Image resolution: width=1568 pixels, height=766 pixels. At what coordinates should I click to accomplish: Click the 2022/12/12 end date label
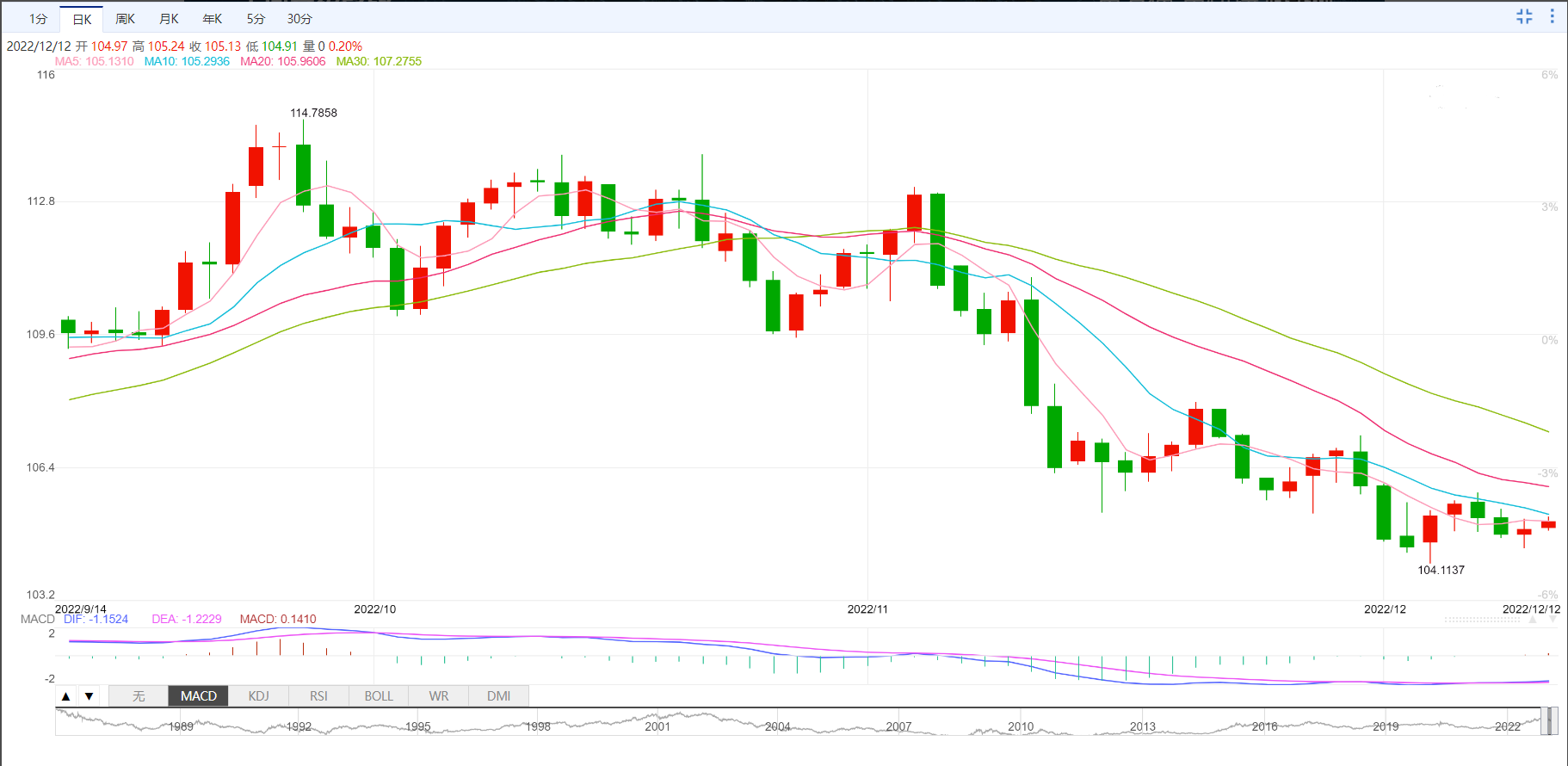tap(1531, 609)
